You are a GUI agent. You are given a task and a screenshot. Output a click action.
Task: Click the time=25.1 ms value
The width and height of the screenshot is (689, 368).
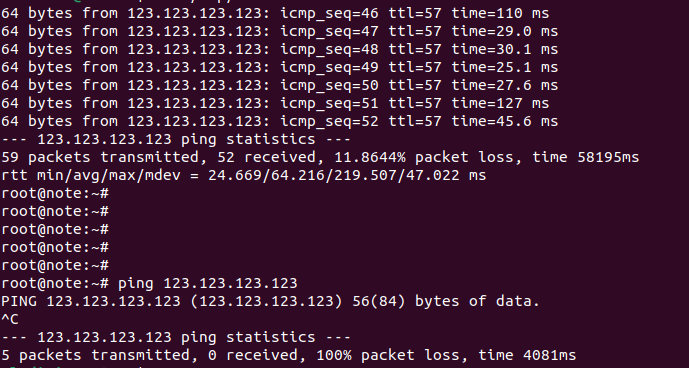(x=505, y=67)
